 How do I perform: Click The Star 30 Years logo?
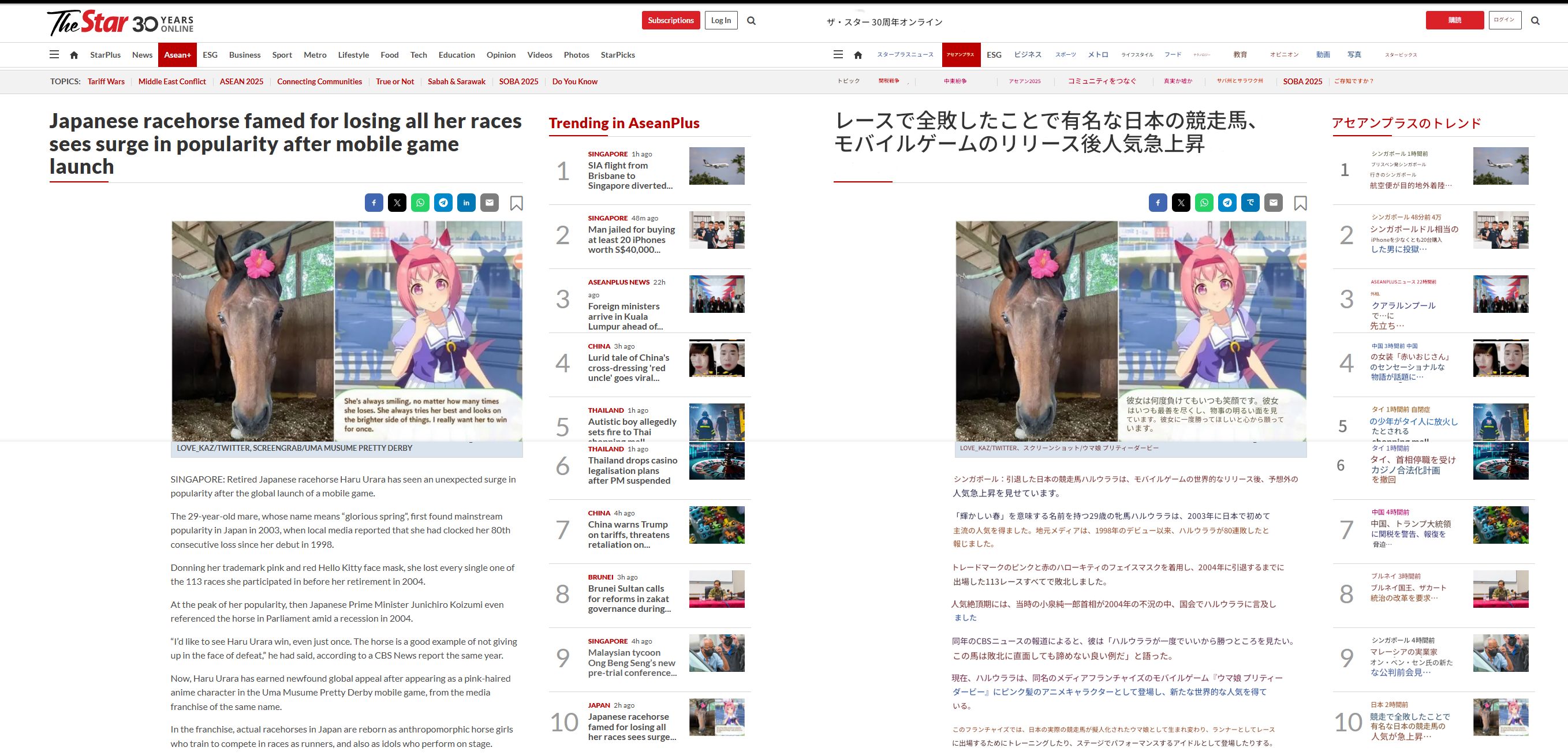pos(121,23)
